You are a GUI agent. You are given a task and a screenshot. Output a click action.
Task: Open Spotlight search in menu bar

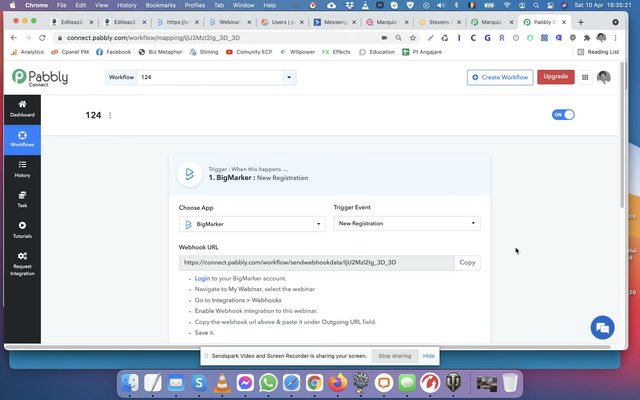click(x=536, y=5)
